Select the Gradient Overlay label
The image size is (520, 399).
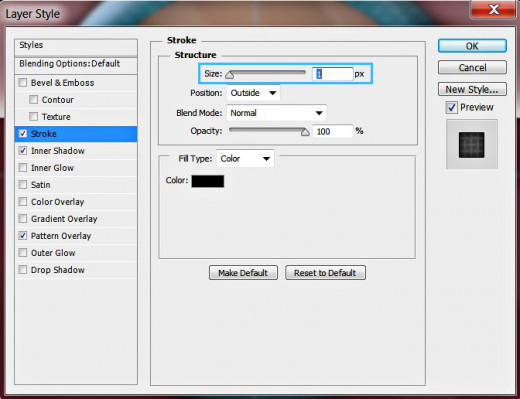pos(64,219)
